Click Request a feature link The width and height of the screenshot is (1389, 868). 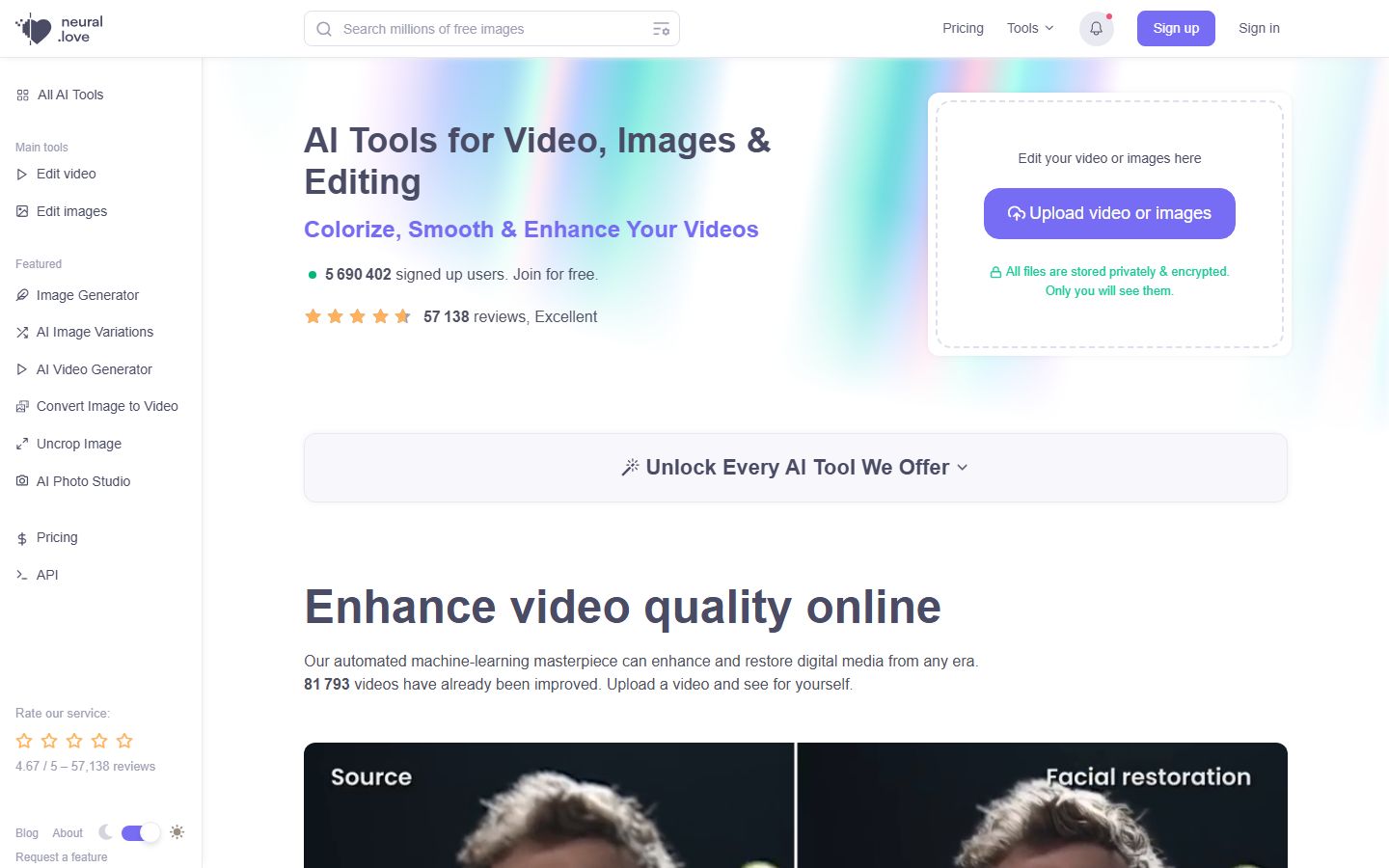(62, 857)
